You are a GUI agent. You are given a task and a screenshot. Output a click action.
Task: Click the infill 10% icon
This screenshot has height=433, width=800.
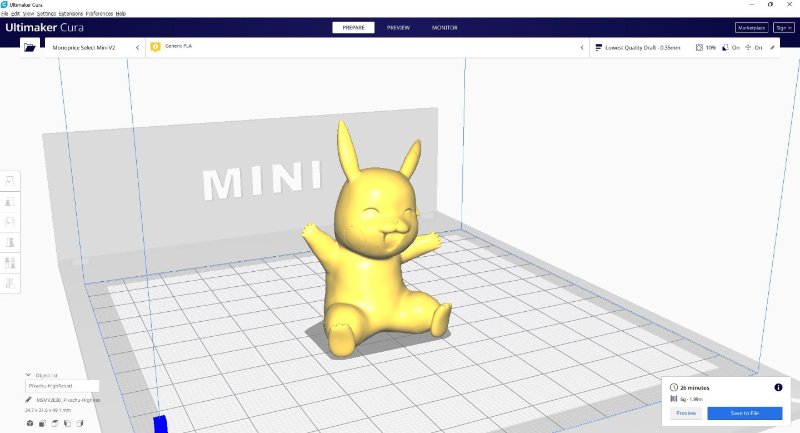(x=699, y=47)
